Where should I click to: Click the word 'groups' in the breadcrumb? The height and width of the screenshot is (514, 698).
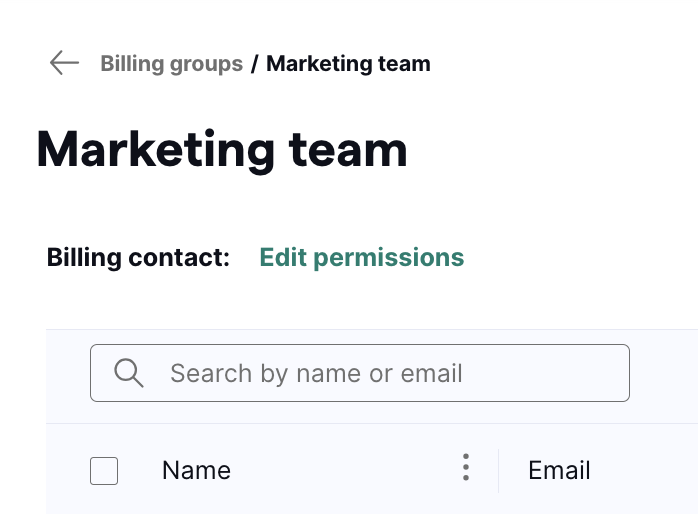coord(207,65)
